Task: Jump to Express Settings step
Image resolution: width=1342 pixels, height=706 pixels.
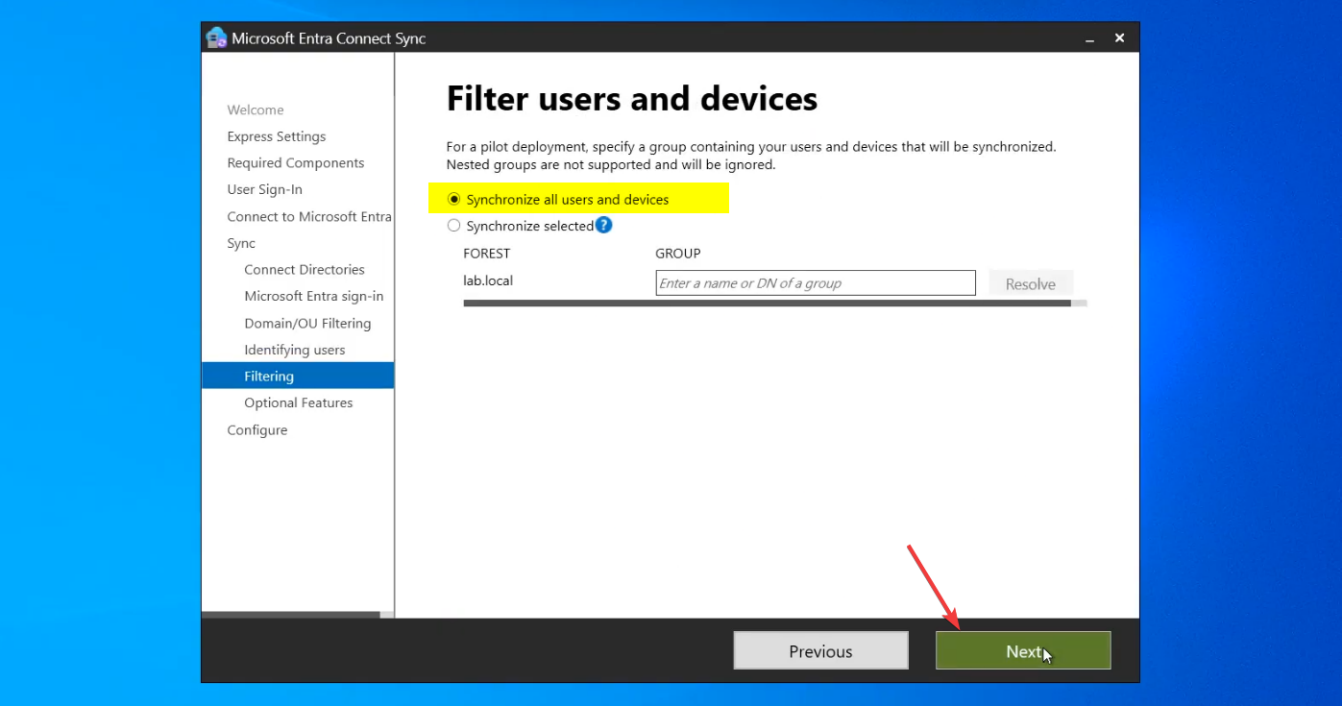Action: [276, 136]
